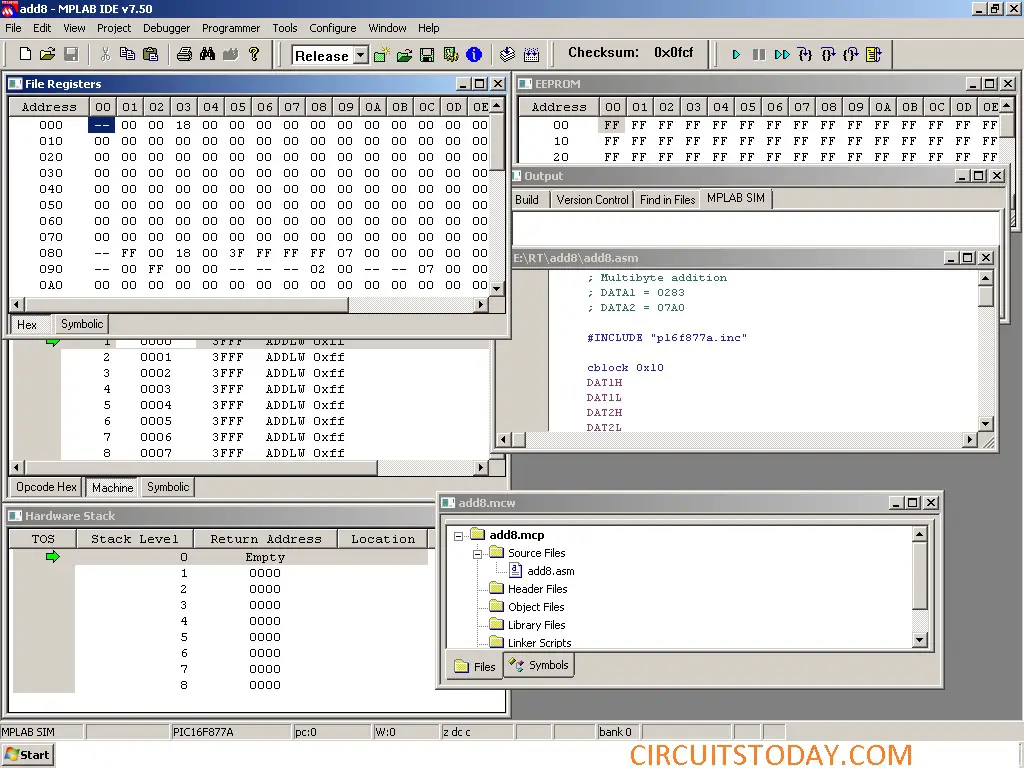1024x768 pixels.
Task: Click the Step Into debugger icon
Action: pos(805,55)
